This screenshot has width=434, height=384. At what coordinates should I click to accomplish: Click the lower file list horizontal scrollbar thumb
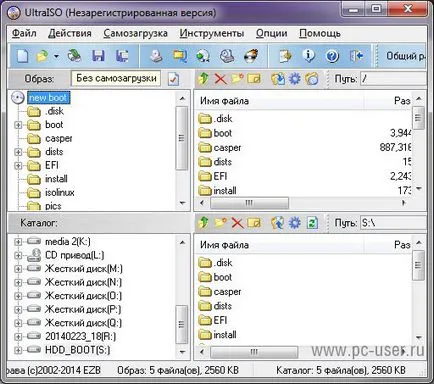254,352
